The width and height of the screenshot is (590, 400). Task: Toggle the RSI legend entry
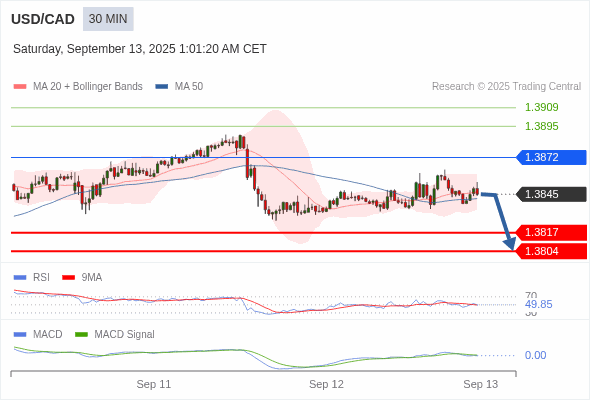coord(32,277)
